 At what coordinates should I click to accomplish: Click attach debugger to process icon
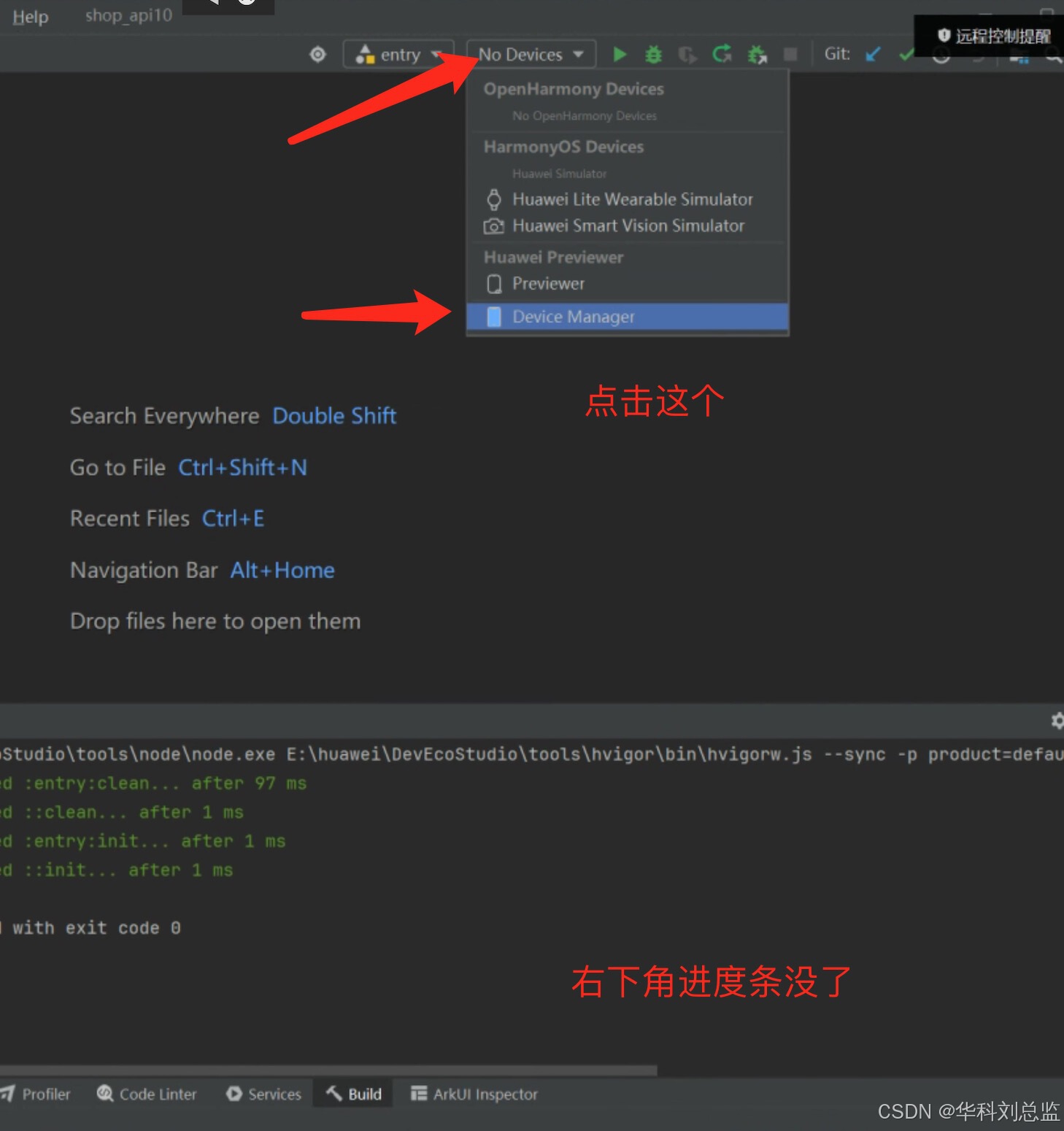(x=757, y=55)
